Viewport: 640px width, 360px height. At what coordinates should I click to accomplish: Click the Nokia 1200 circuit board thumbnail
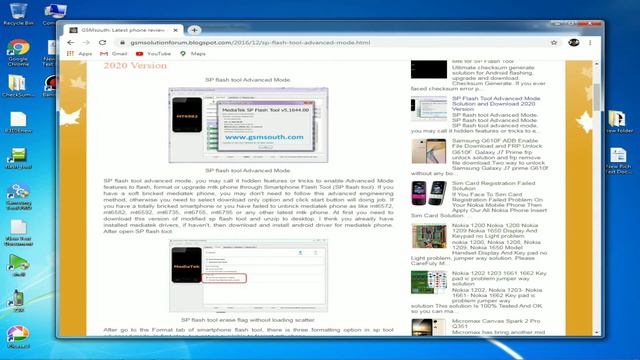click(429, 236)
